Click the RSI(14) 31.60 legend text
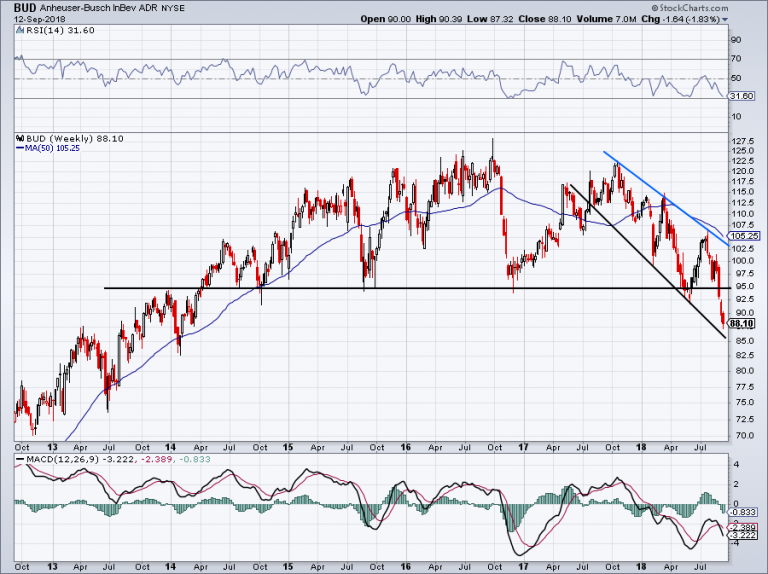 pyautogui.click(x=59, y=30)
